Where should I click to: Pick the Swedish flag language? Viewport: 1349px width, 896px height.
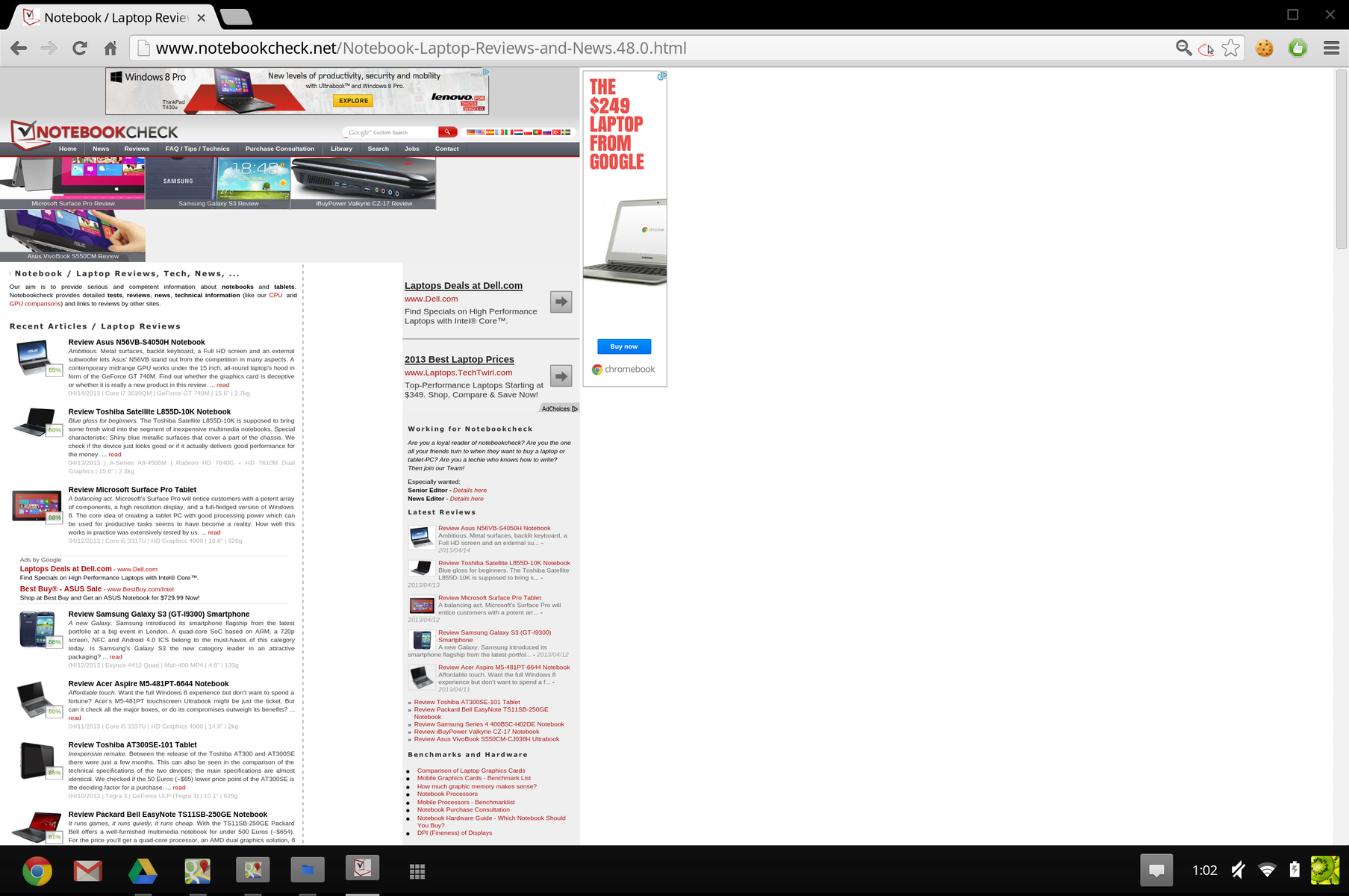(x=566, y=132)
